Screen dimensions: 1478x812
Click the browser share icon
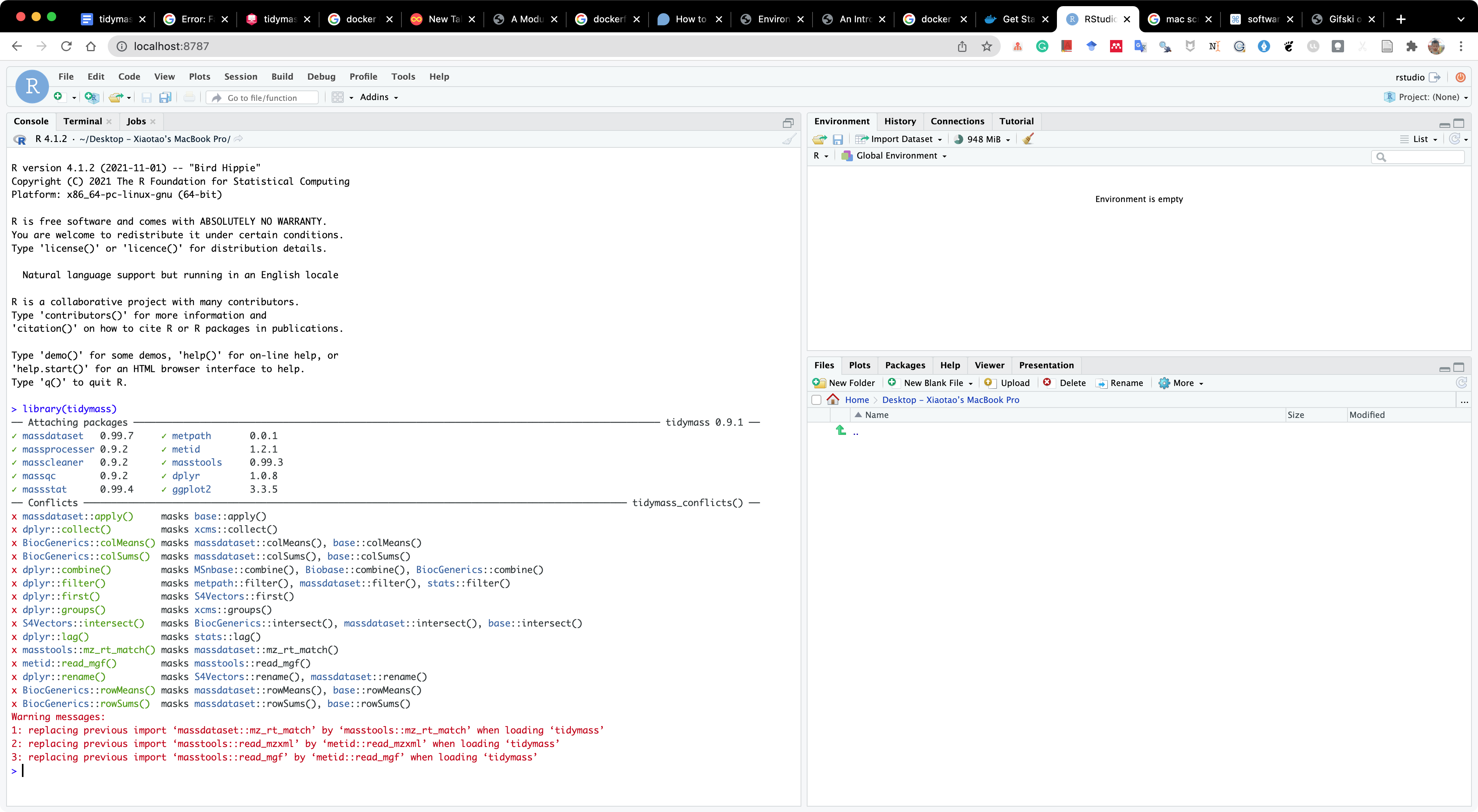962,47
